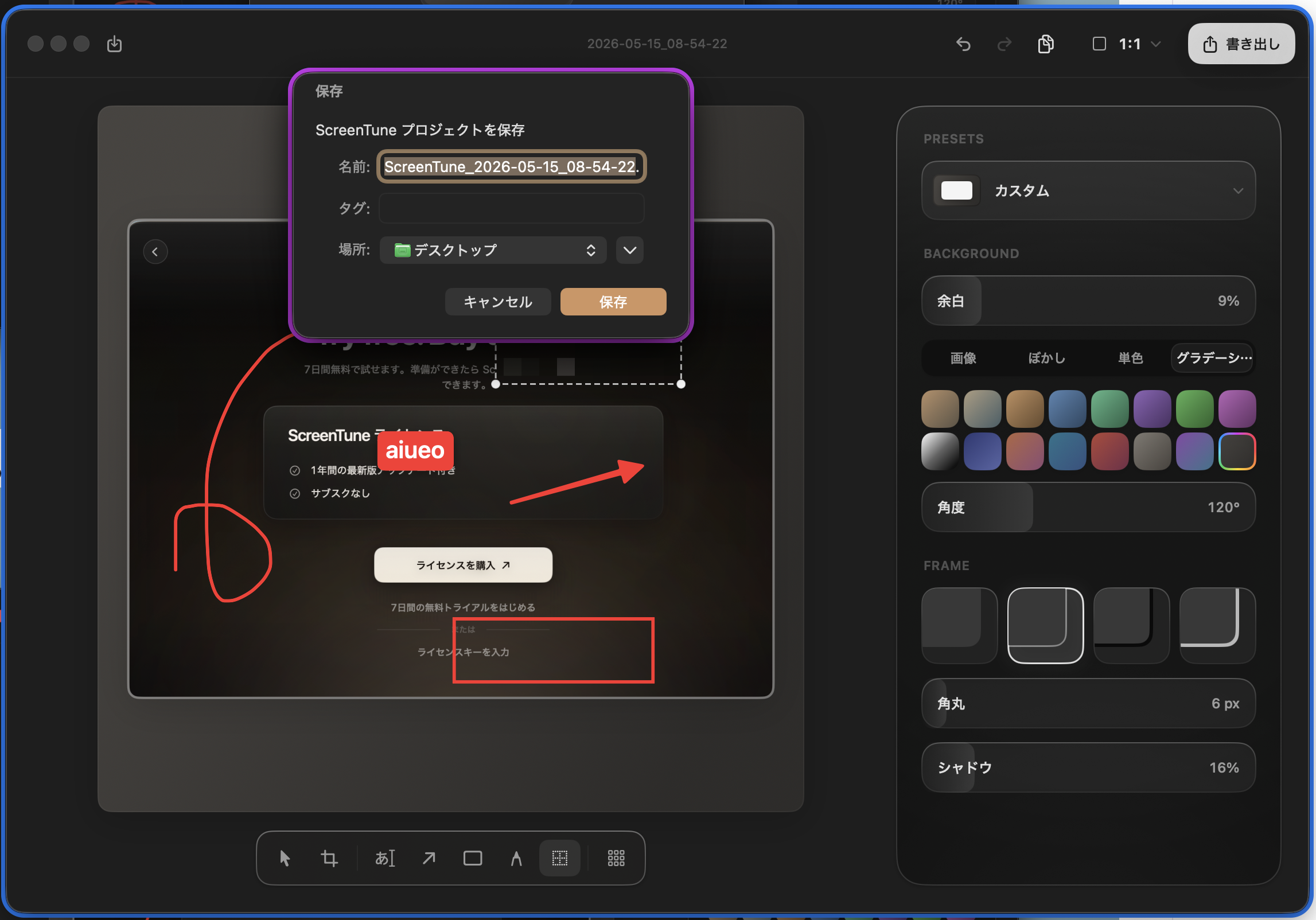Screen dimensions: 1316x920
Task: Click the タグ tags input field
Action: click(x=512, y=208)
